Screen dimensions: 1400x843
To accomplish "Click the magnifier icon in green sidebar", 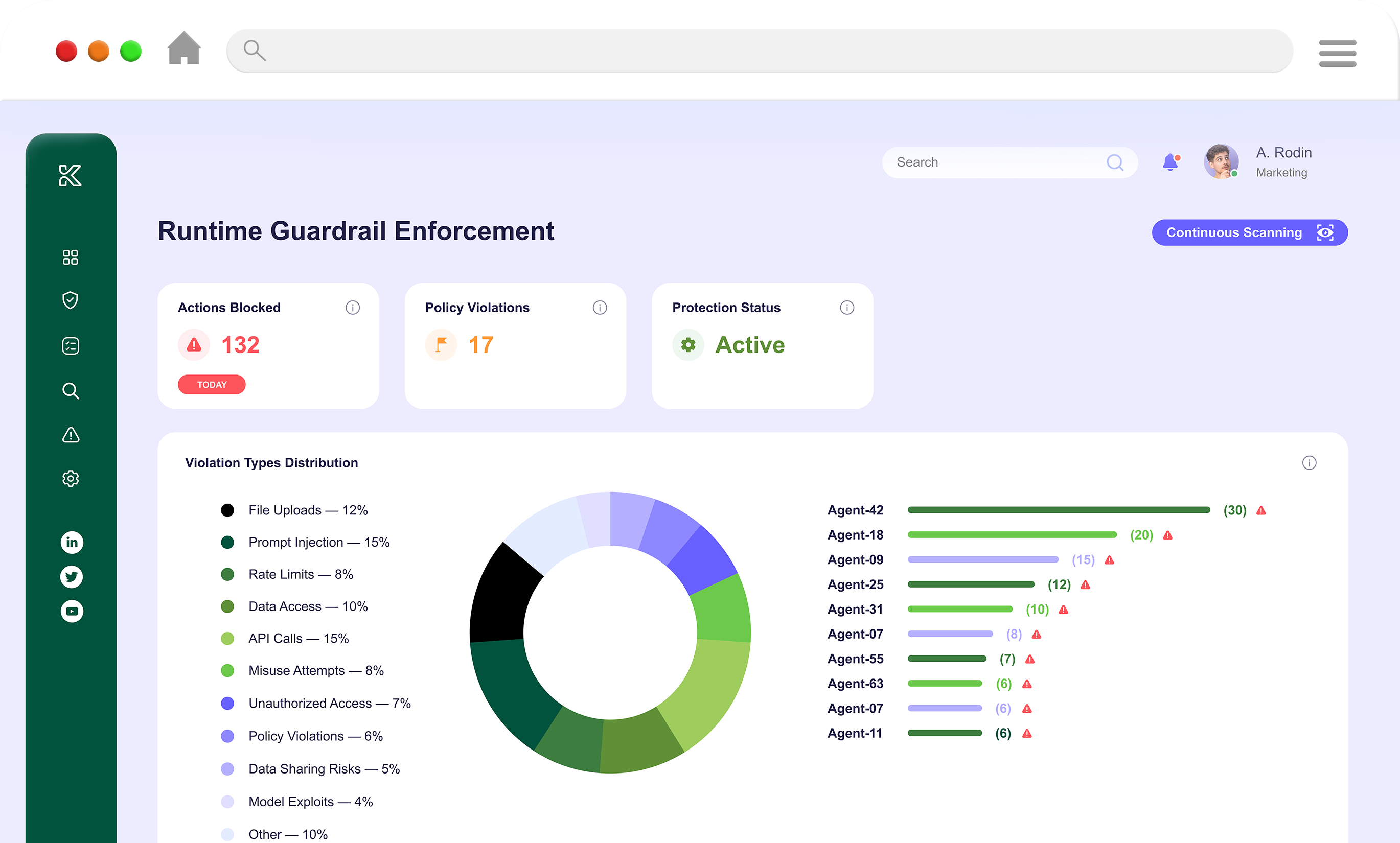I will [70, 391].
